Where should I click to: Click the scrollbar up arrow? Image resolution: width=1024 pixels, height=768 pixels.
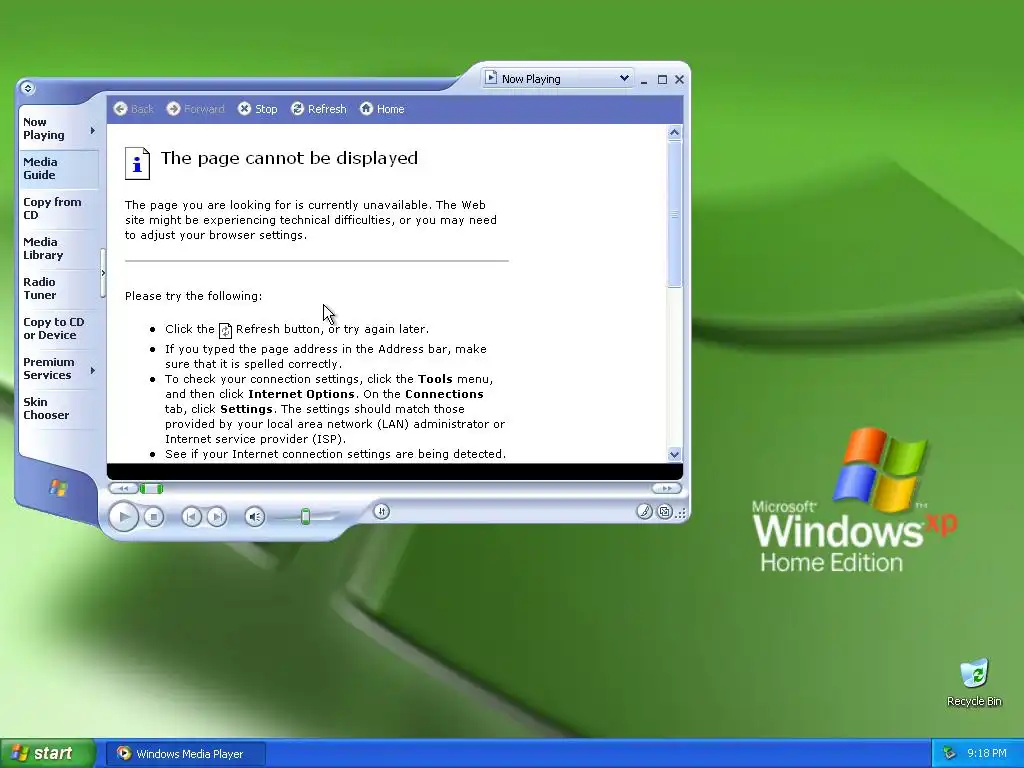click(x=675, y=133)
